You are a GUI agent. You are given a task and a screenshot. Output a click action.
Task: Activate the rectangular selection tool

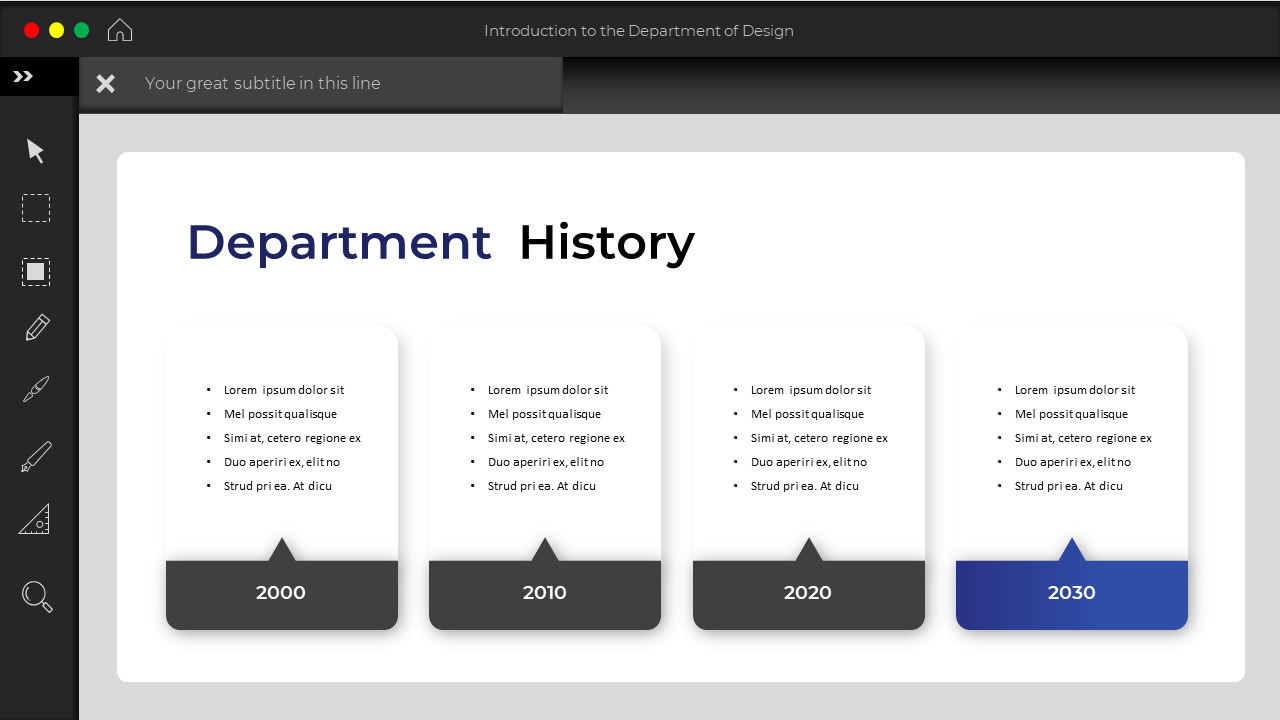click(x=35, y=207)
